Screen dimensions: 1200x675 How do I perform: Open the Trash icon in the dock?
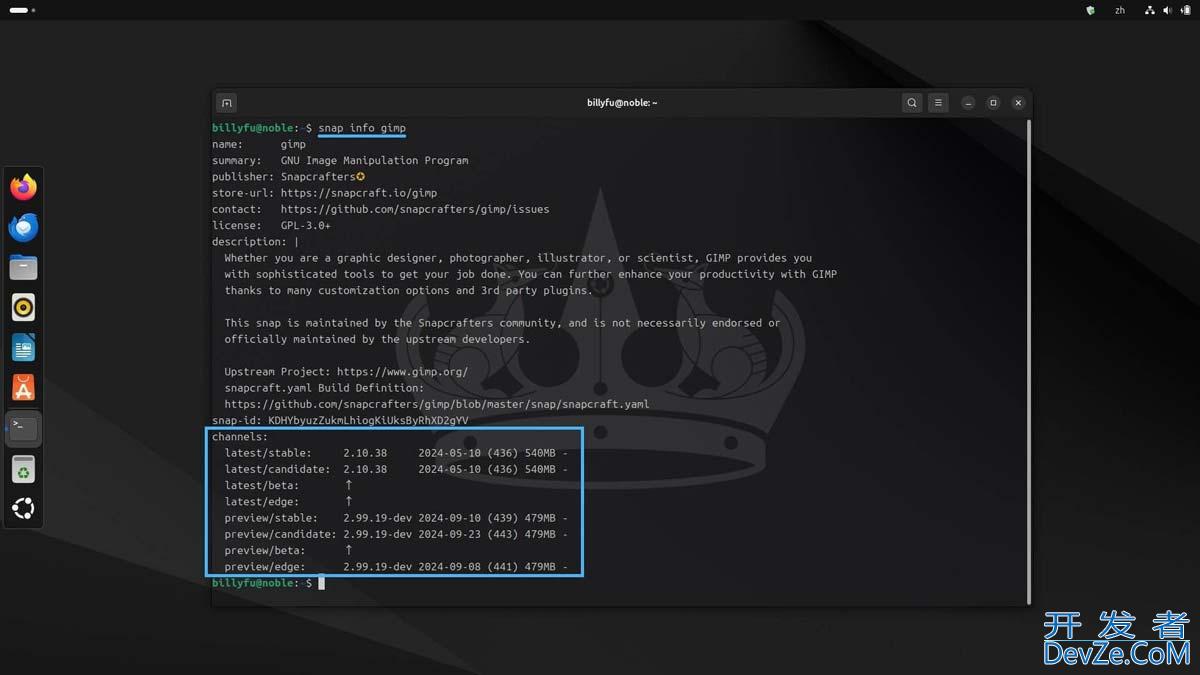[23, 468]
